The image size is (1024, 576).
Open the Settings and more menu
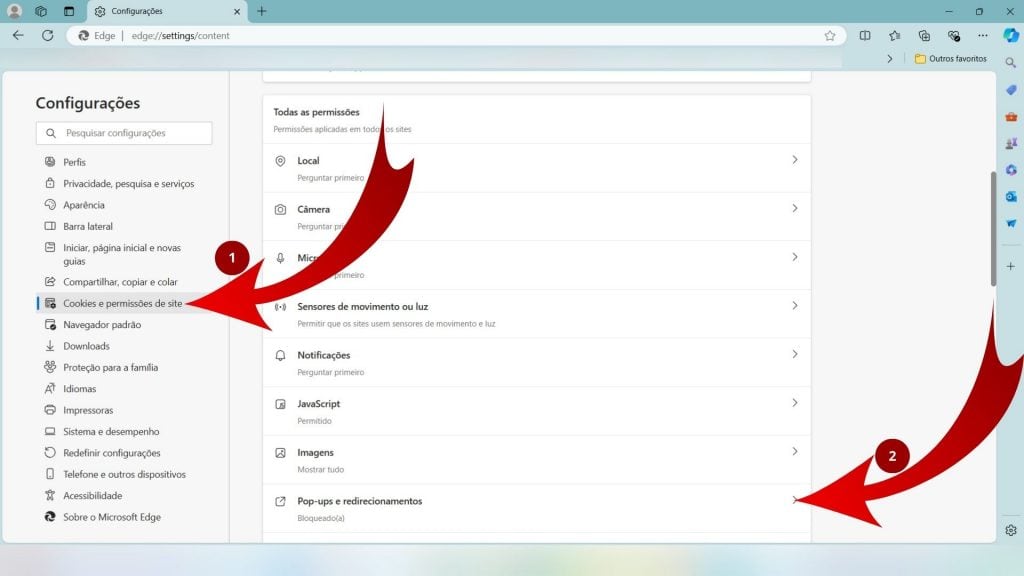tap(983, 36)
